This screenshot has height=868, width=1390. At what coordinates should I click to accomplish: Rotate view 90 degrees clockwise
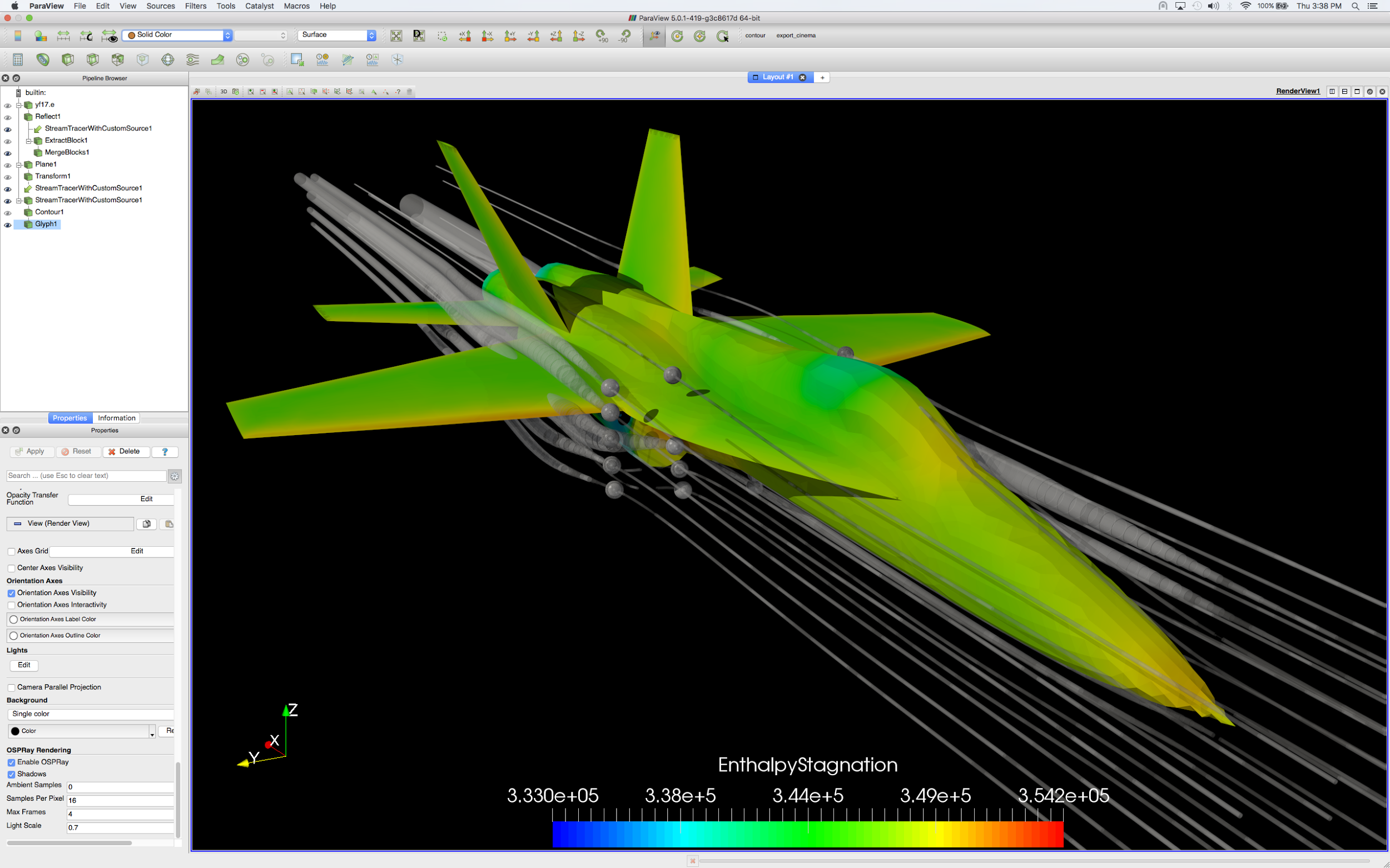click(x=602, y=36)
